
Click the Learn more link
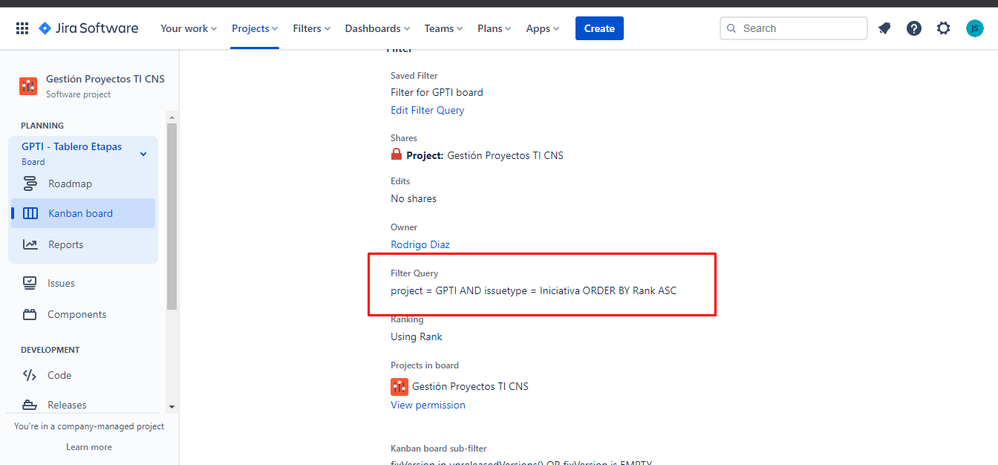coord(89,447)
